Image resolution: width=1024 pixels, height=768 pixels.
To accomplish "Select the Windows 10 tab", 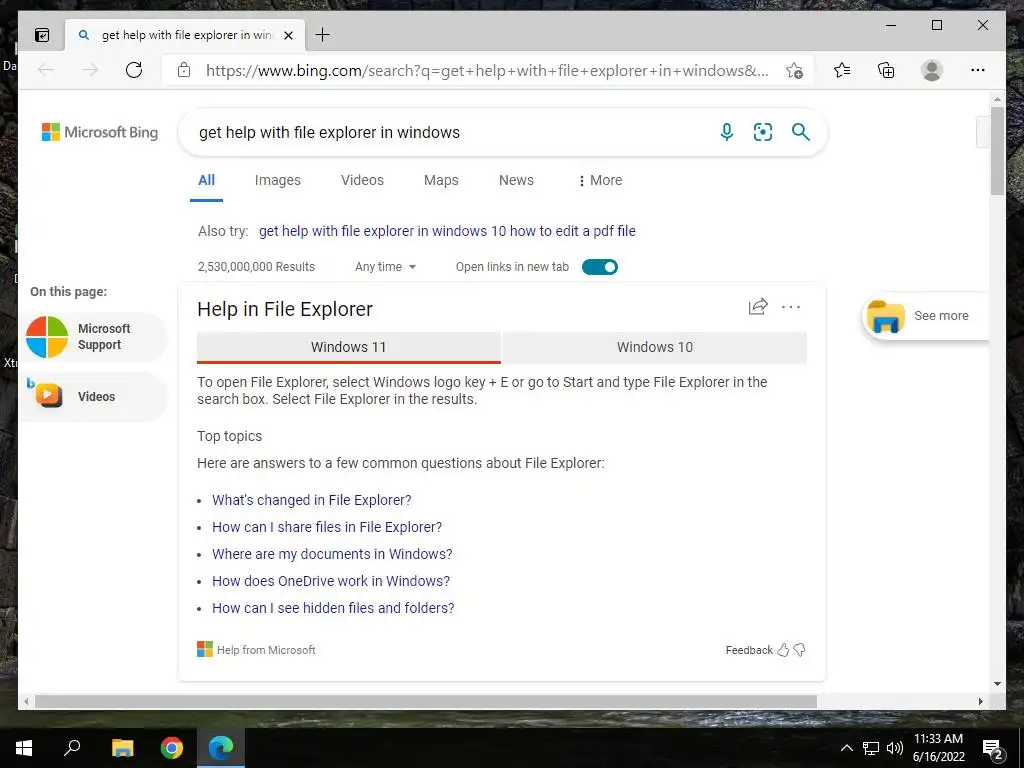I will click(x=655, y=347).
